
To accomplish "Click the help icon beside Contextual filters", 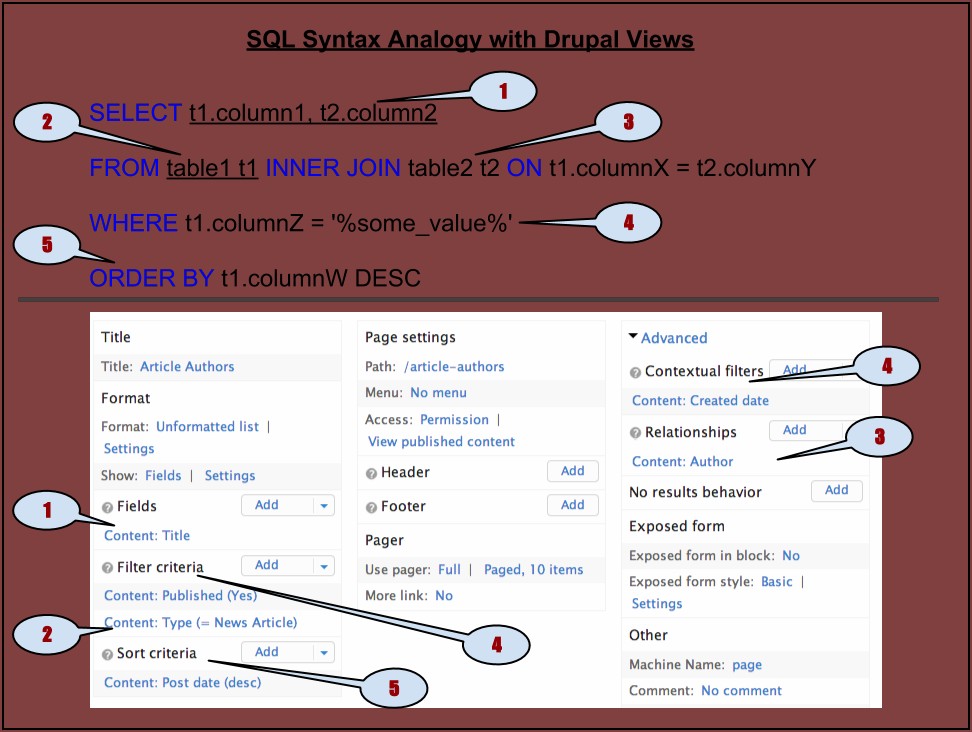I will click(635, 372).
